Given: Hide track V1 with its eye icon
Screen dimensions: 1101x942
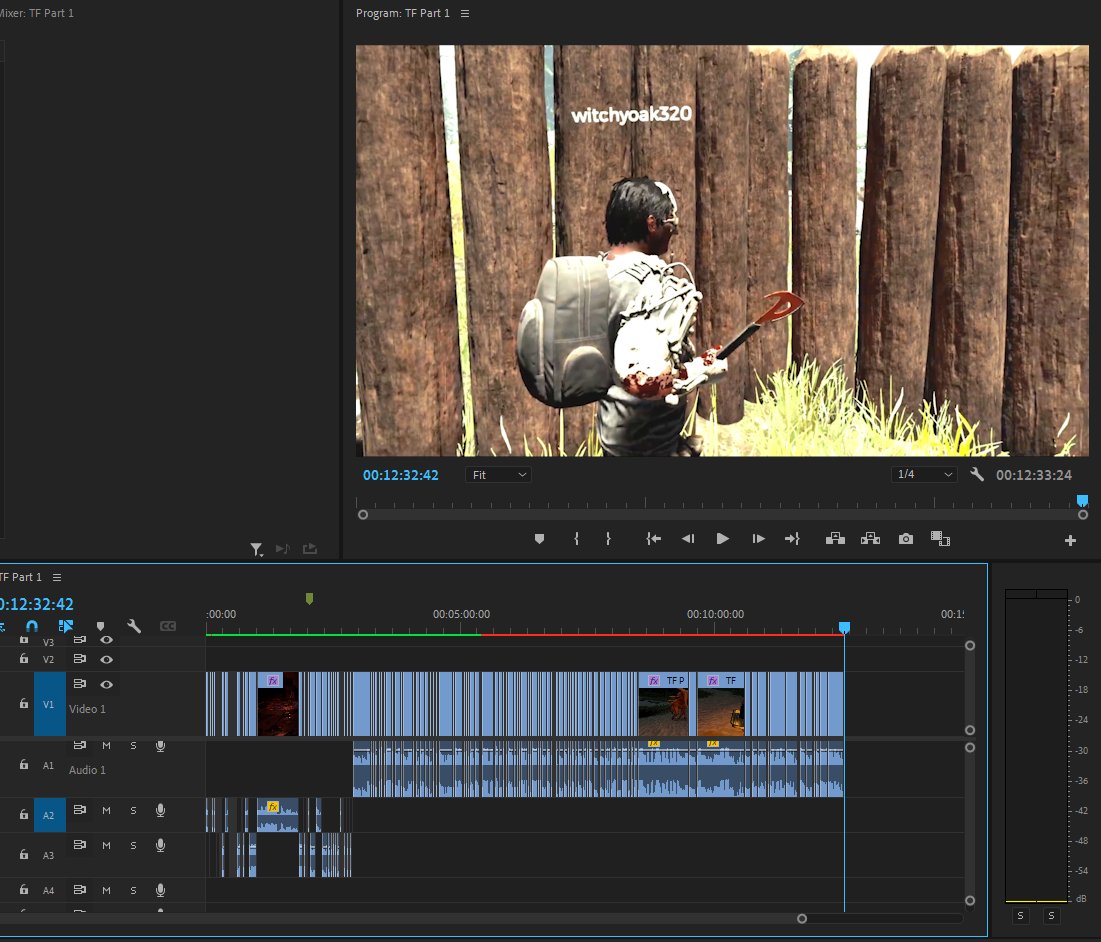Looking at the screenshot, I should pyautogui.click(x=106, y=684).
